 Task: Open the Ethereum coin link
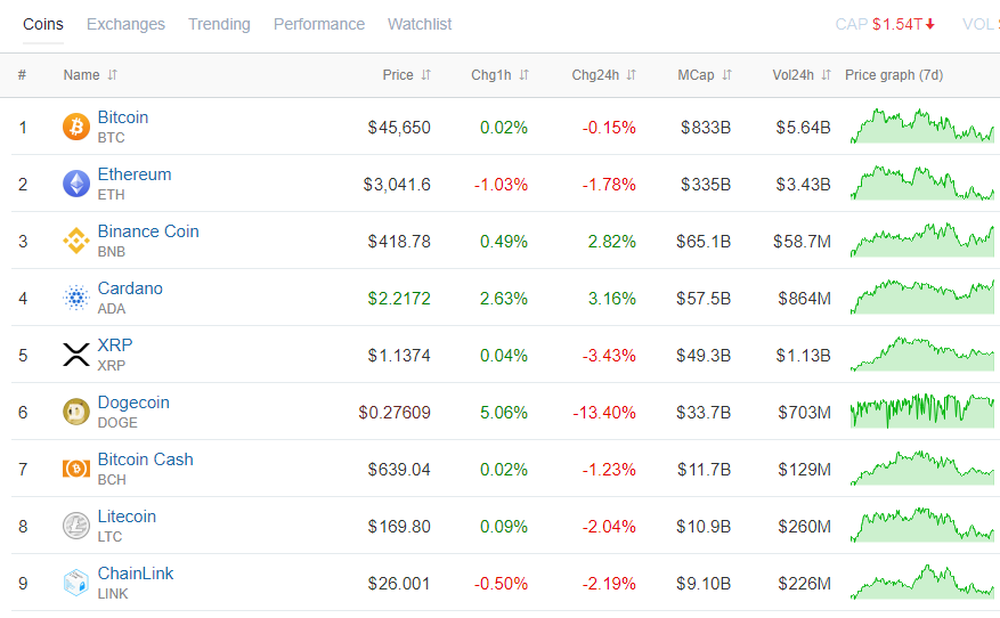[x=135, y=174]
